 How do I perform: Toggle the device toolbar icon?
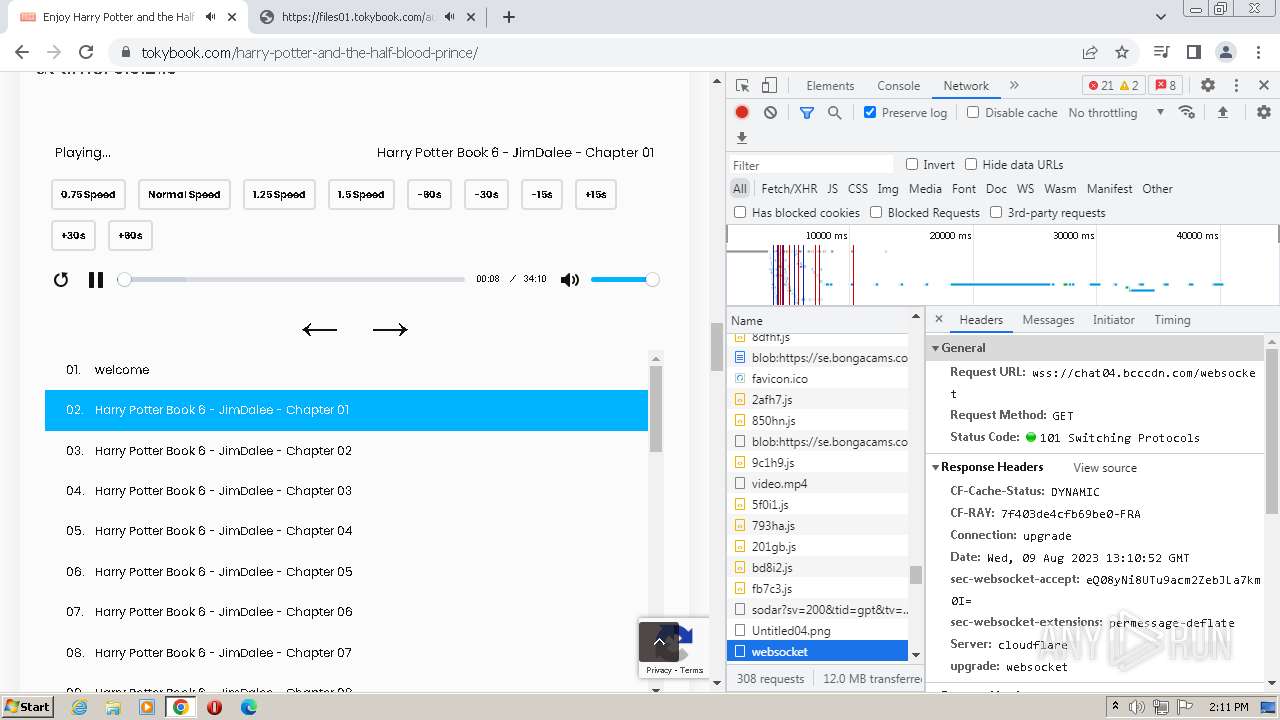pyautogui.click(x=769, y=86)
